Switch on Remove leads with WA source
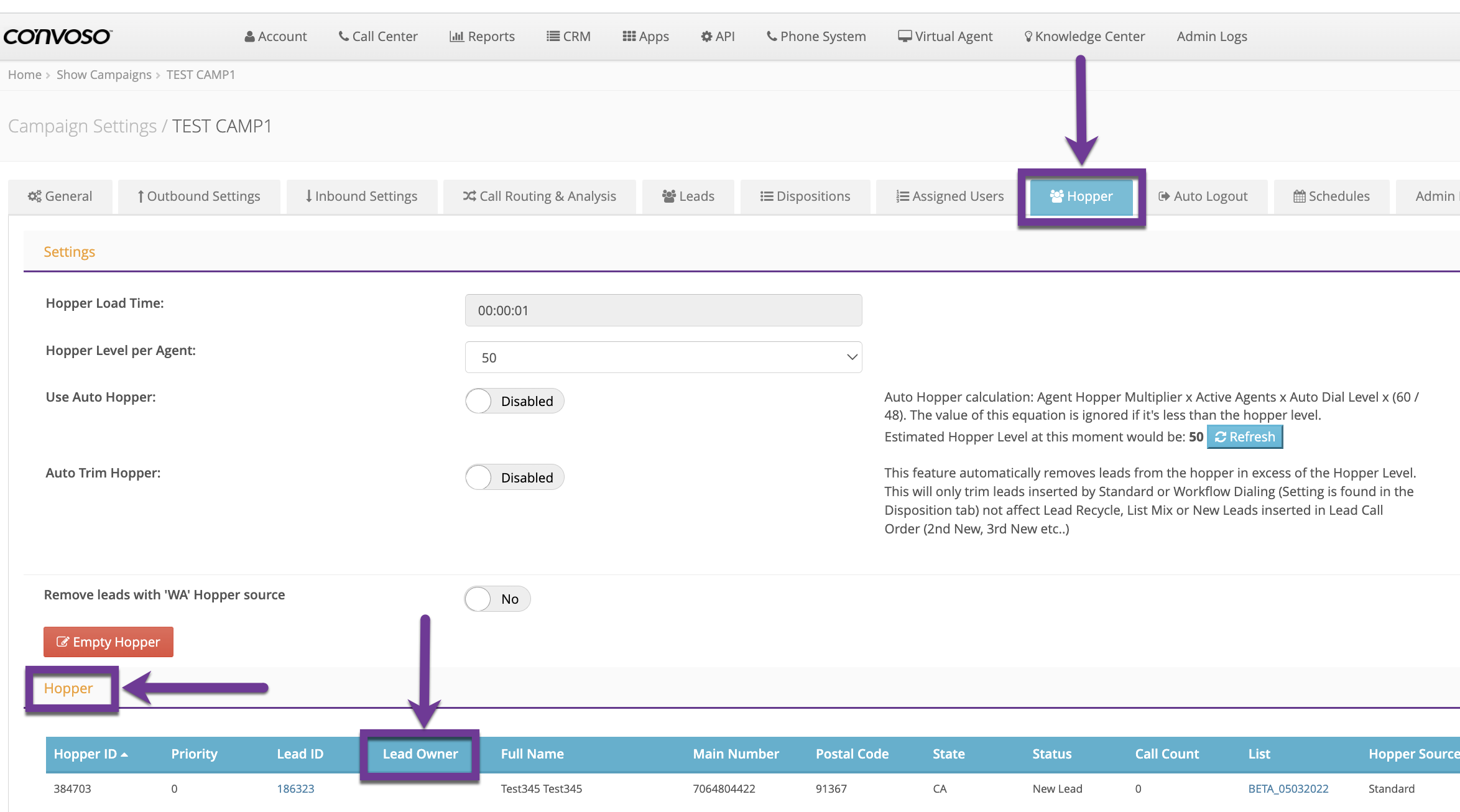Image resolution: width=1460 pixels, height=812 pixels. point(497,599)
